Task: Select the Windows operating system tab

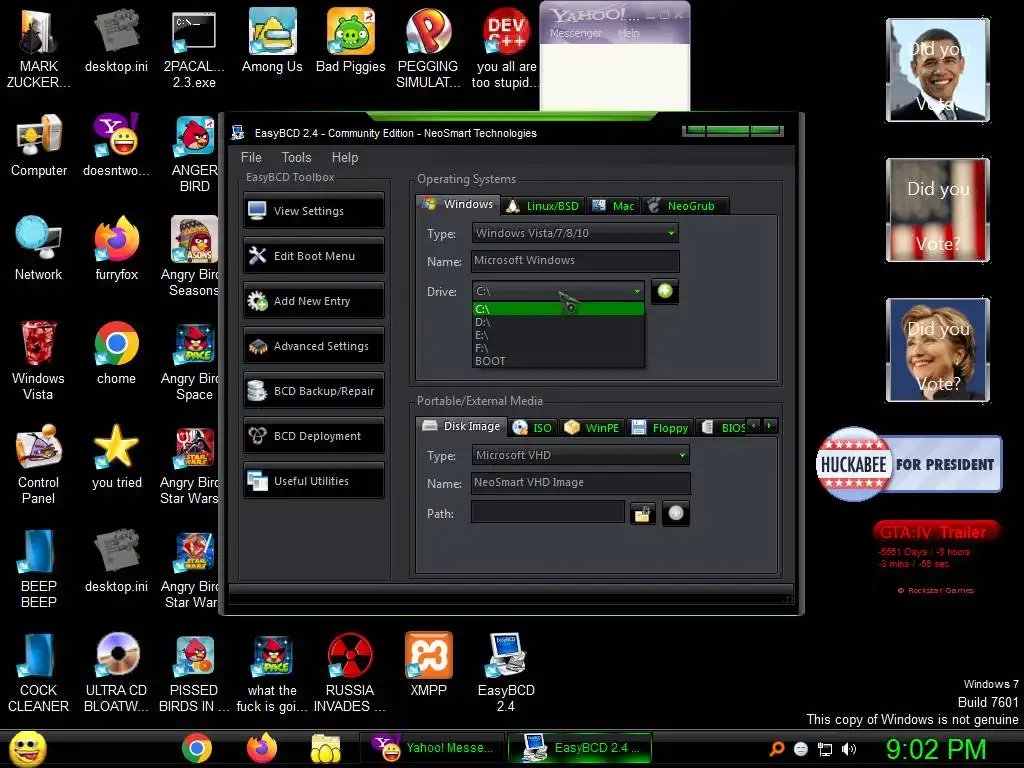Action: tap(458, 204)
